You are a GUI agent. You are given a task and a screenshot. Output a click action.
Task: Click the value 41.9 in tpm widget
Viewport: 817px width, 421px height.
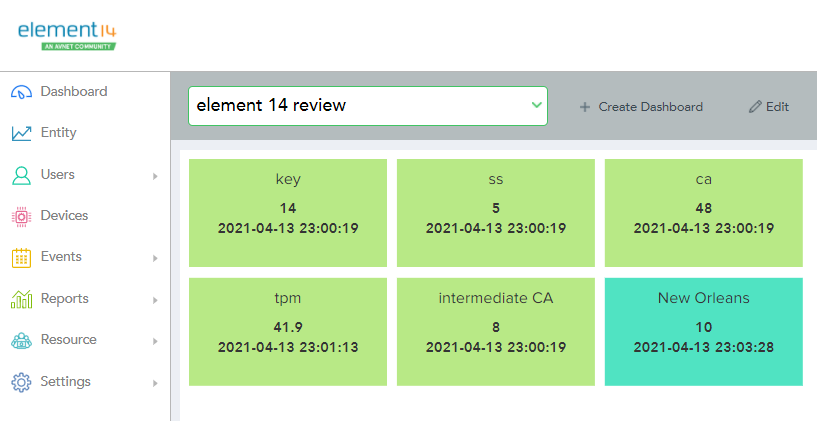pyautogui.click(x=288, y=327)
